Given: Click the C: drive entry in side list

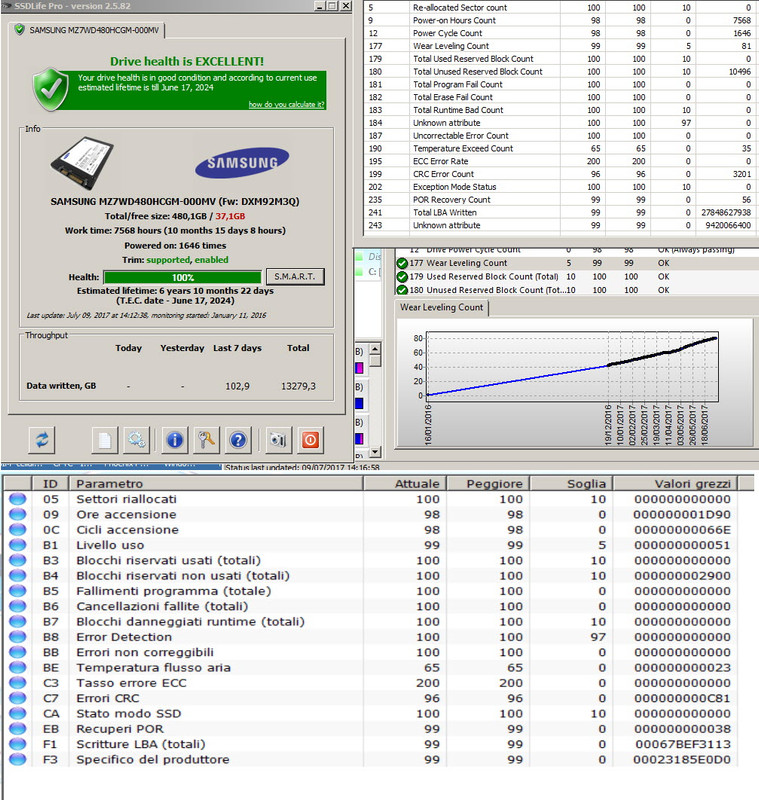Looking at the screenshot, I should pos(368,272).
